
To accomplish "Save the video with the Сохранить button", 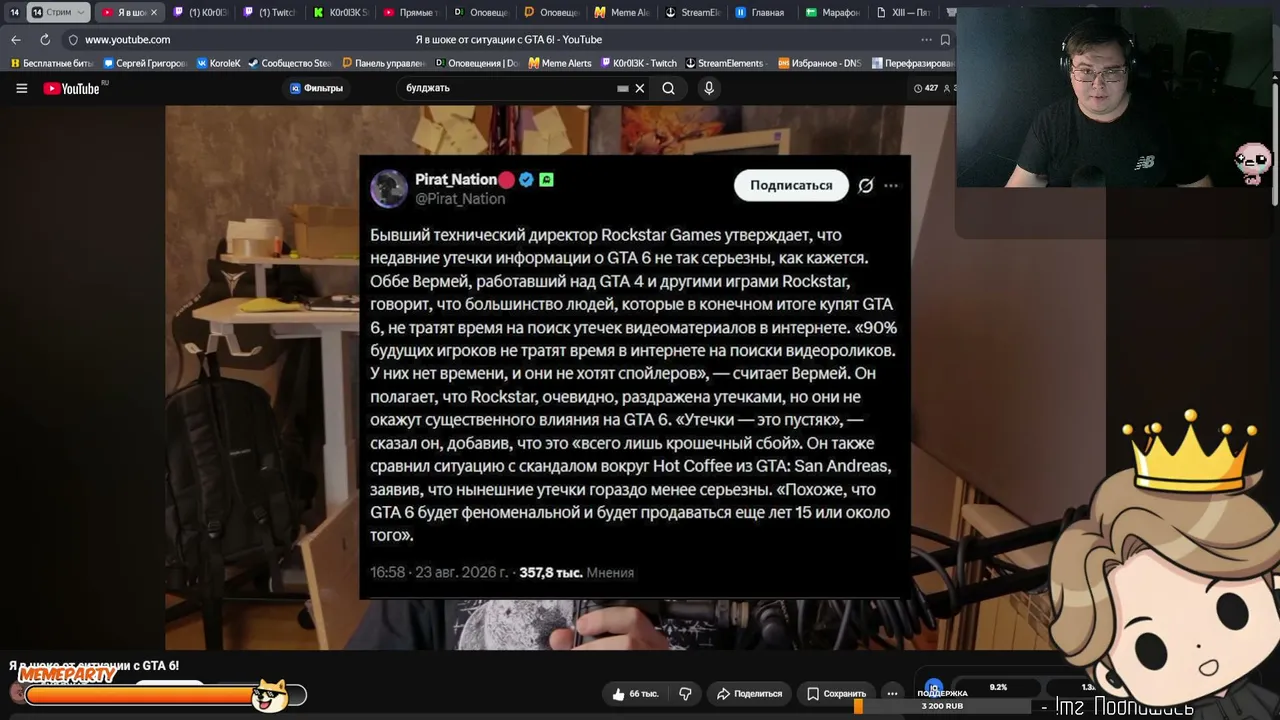I will click(837, 693).
